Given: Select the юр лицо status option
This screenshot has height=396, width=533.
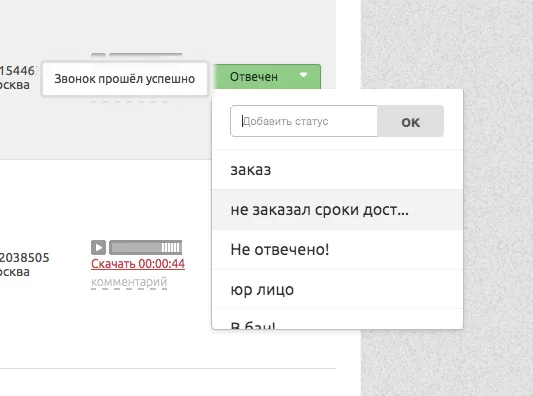Looking at the screenshot, I should (337, 290).
